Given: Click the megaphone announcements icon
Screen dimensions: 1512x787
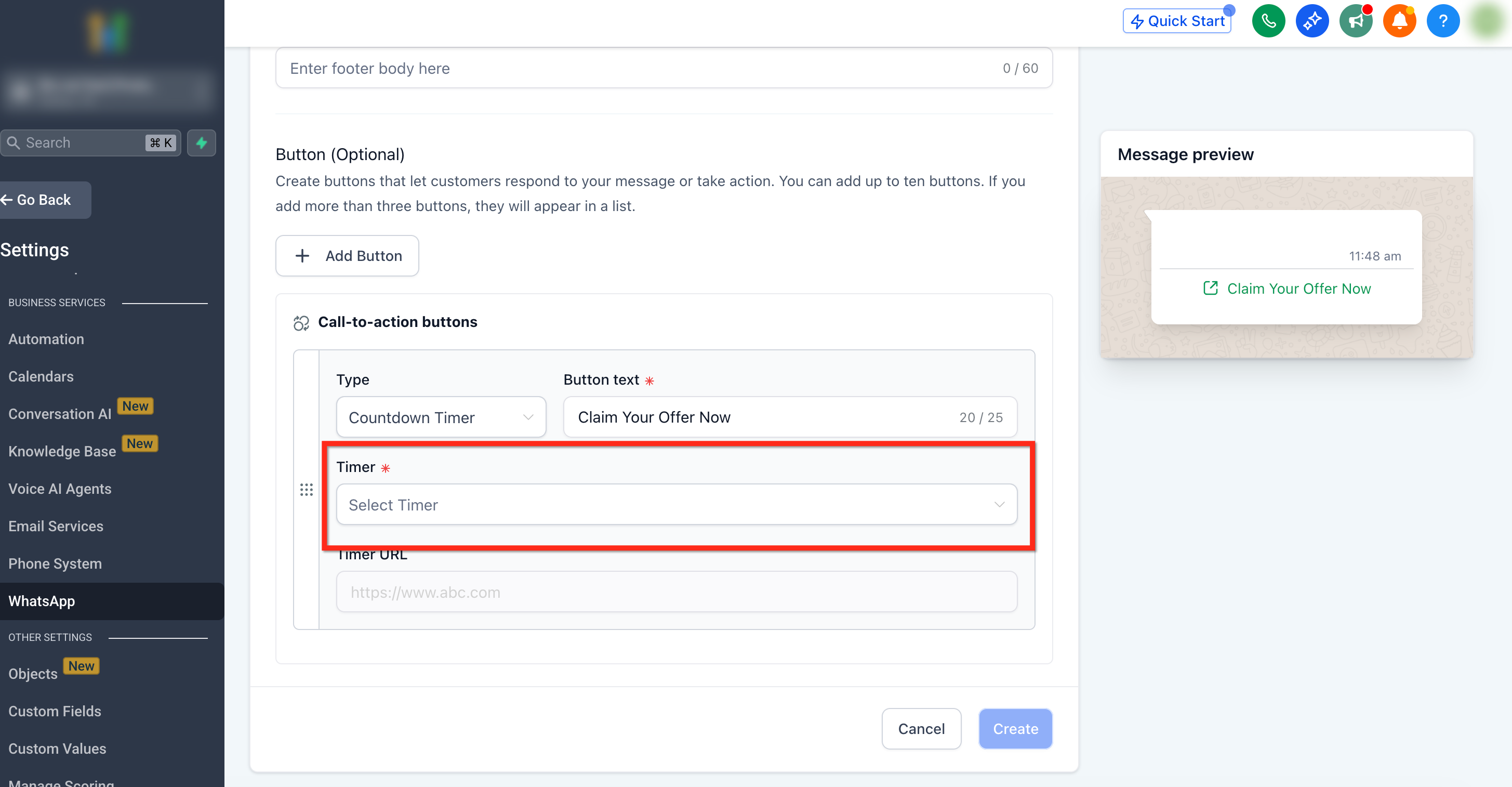Looking at the screenshot, I should (x=1355, y=21).
